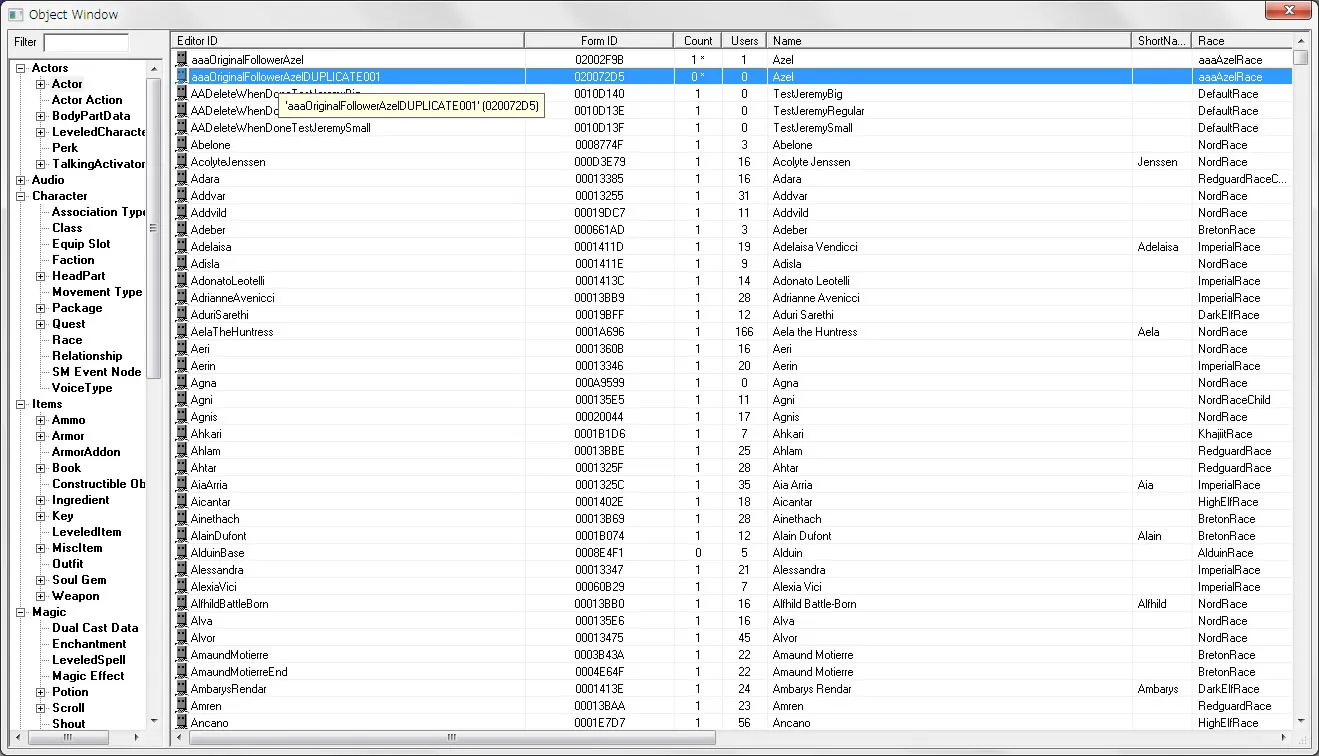Click the actor icon next to Ahkari

(x=182, y=434)
